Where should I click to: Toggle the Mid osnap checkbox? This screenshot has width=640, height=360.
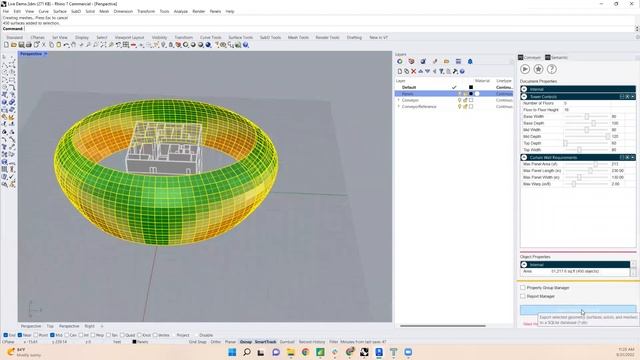pos(52,335)
